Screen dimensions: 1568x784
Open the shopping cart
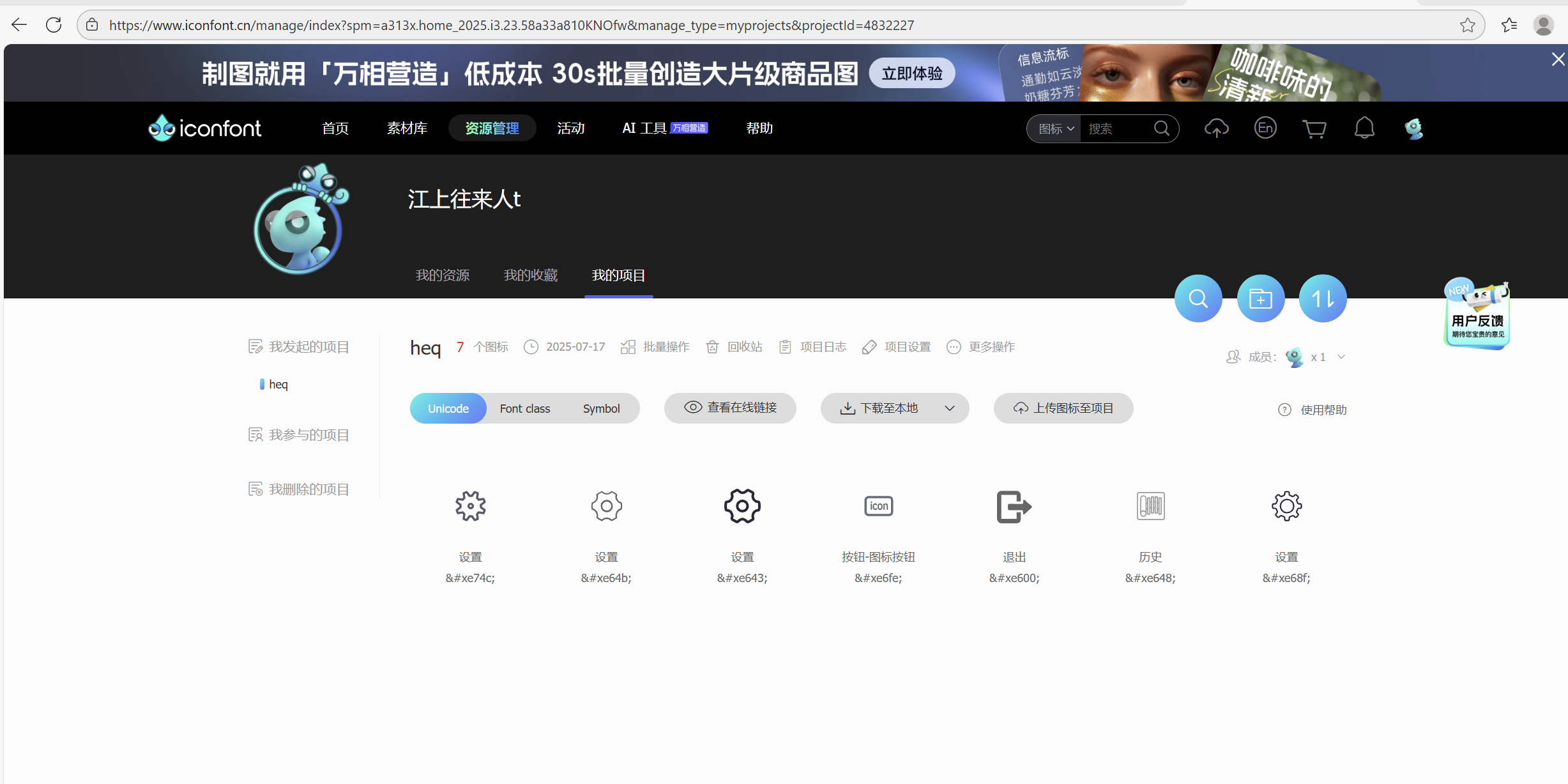point(1314,128)
